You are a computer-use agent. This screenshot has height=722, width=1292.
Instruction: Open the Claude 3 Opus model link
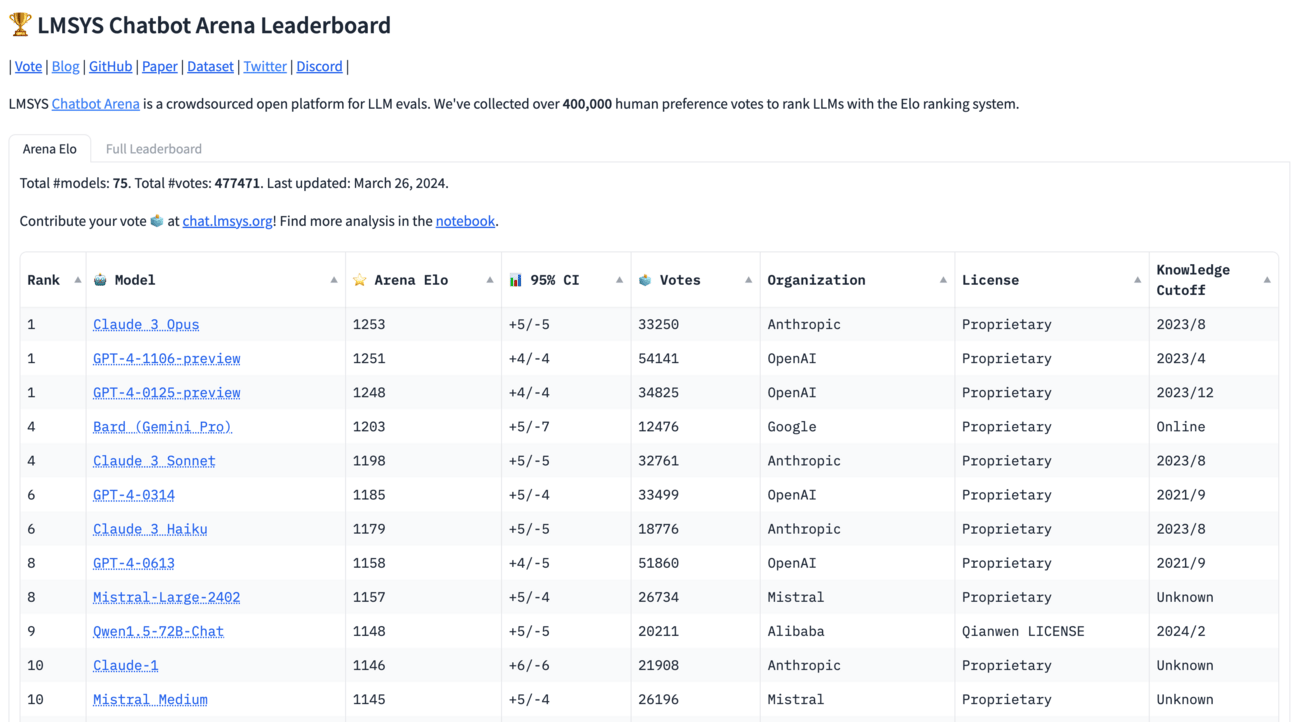pos(146,324)
